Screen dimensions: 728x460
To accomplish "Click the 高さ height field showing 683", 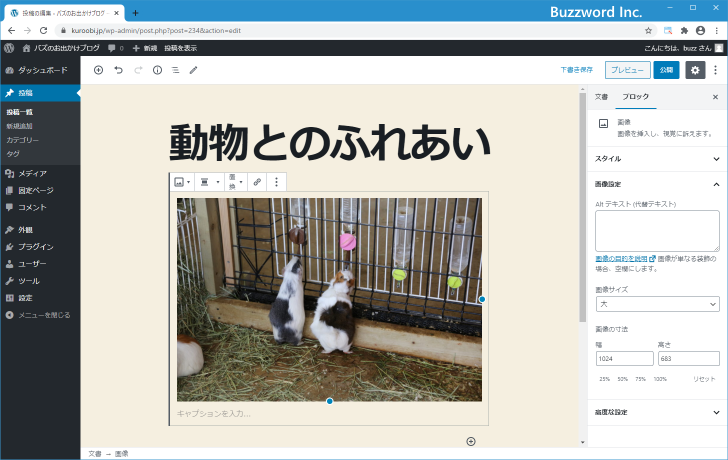I will point(689,358).
